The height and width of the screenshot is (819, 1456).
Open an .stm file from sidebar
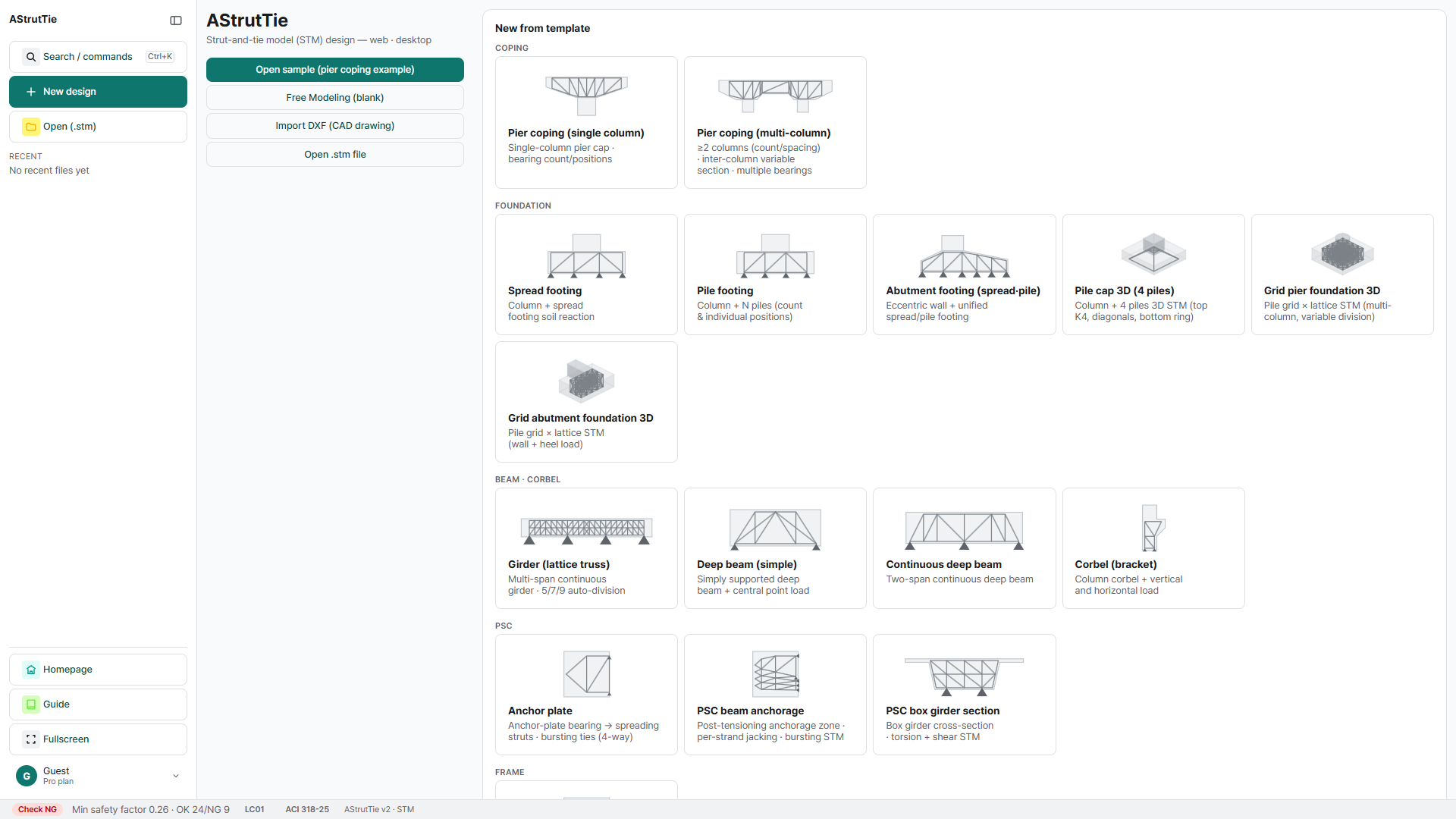coord(98,127)
